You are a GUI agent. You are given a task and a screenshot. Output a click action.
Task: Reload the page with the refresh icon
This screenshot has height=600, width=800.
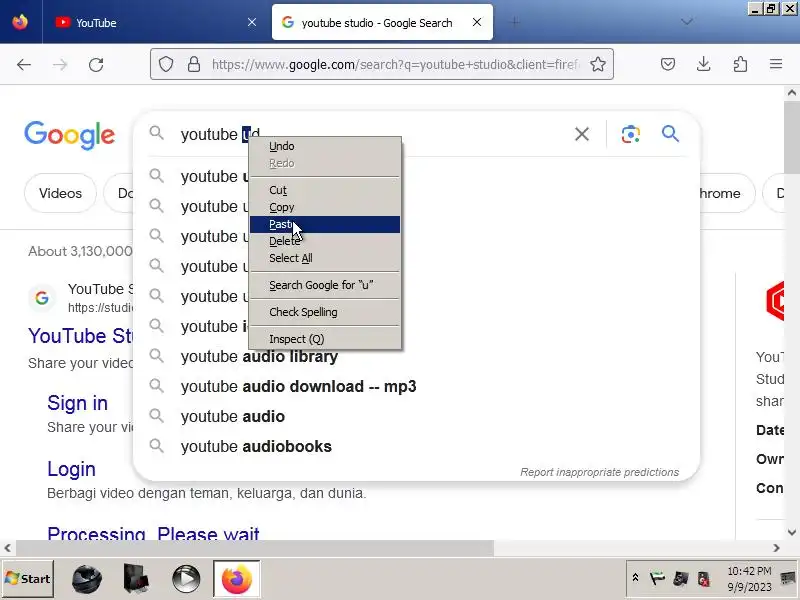tap(96, 64)
